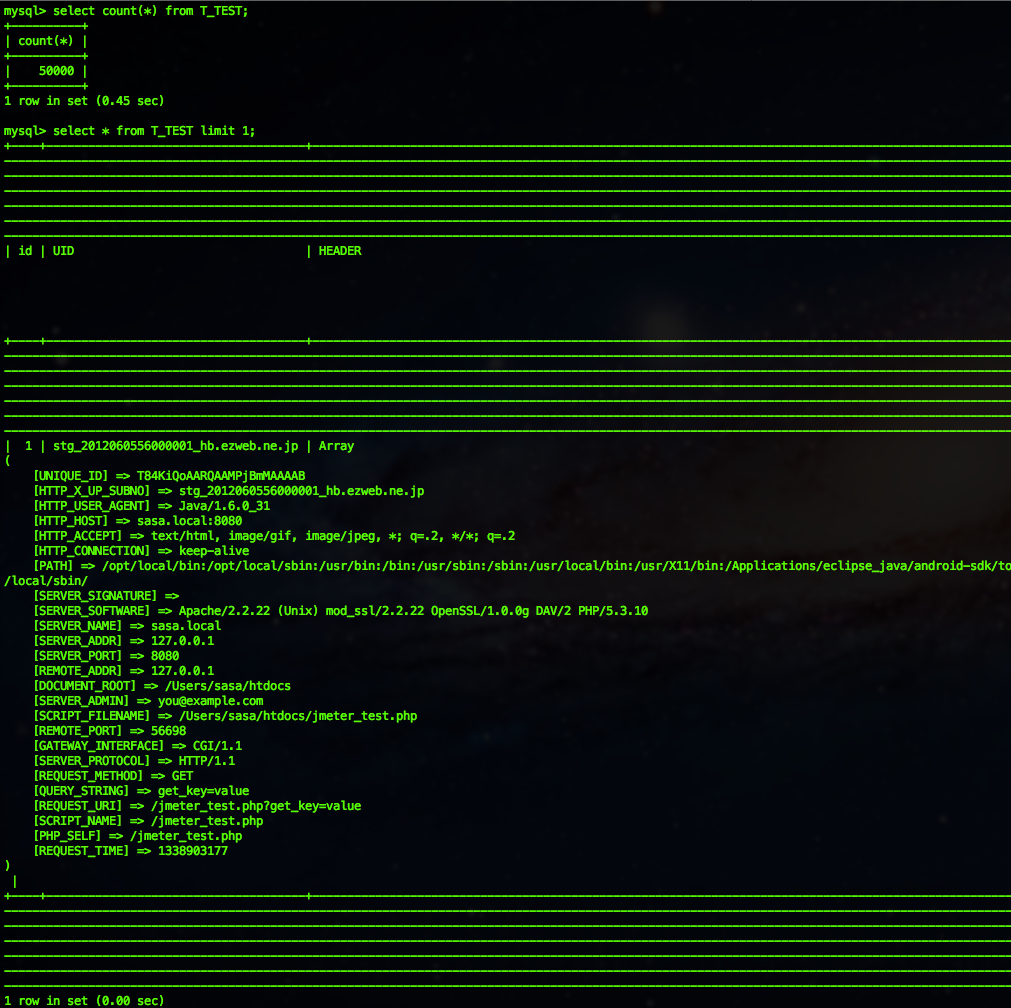Click the QUERY_STRING get_key=value line
This screenshot has height=1008, width=1011.
pyautogui.click(x=141, y=791)
